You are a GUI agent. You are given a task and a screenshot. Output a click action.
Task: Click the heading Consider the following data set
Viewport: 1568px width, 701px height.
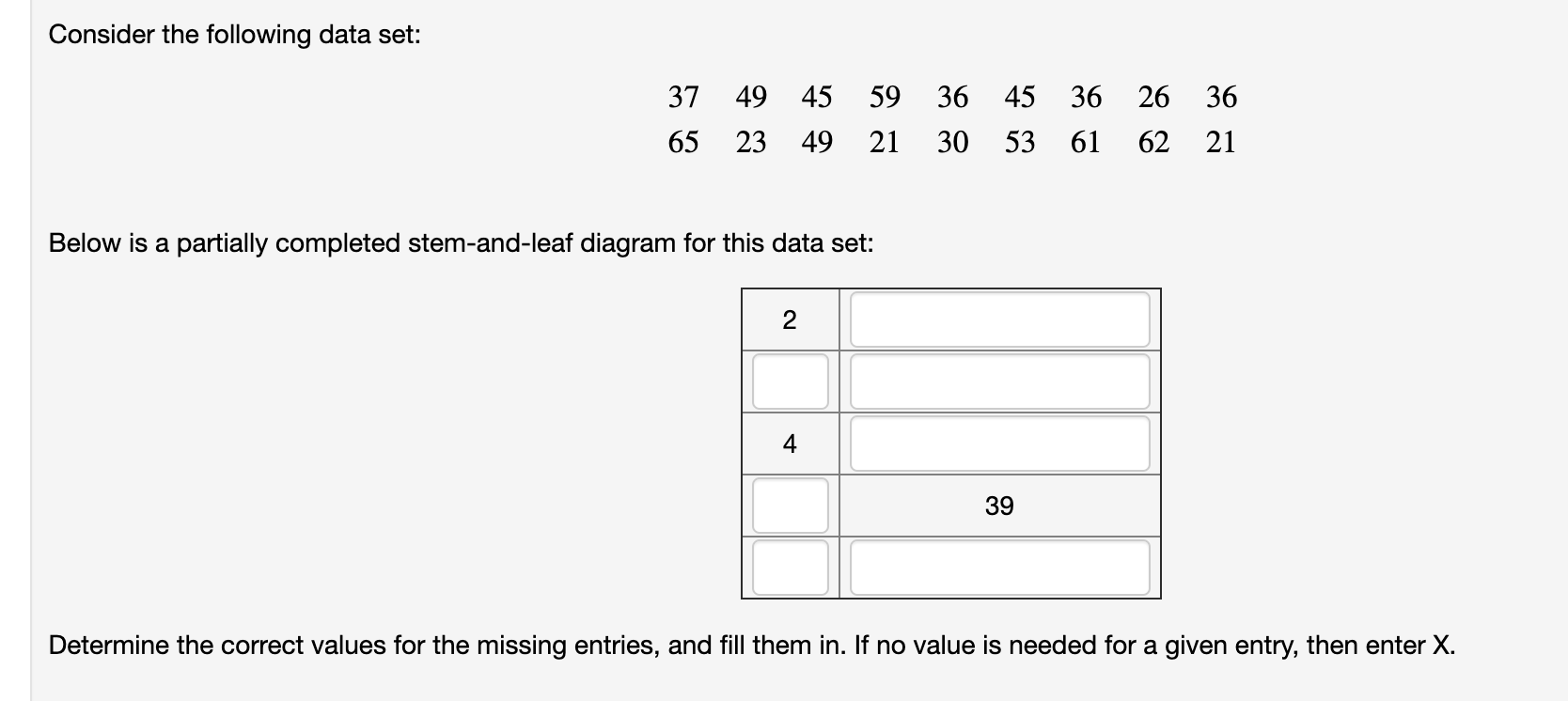click(235, 35)
